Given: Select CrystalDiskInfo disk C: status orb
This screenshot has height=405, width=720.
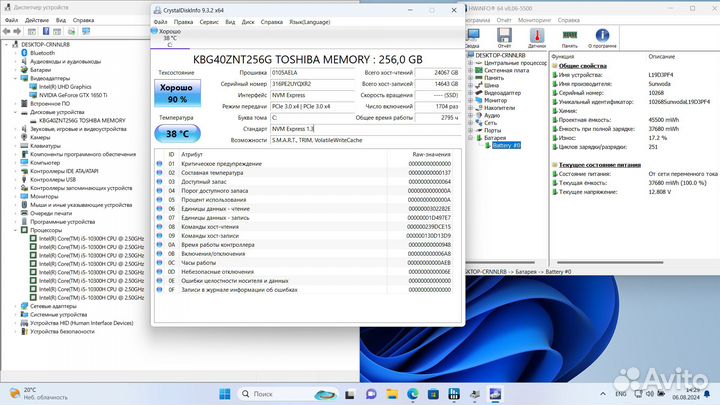Looking at the screenshot, I should click(x=154, y=31).
